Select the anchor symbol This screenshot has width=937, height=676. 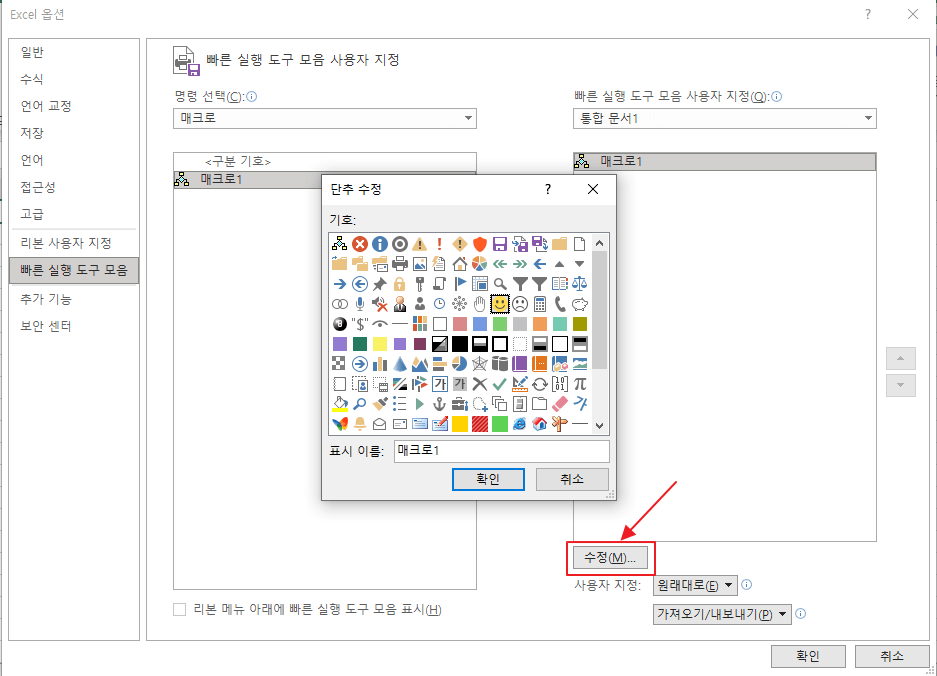tap(440, 402)
